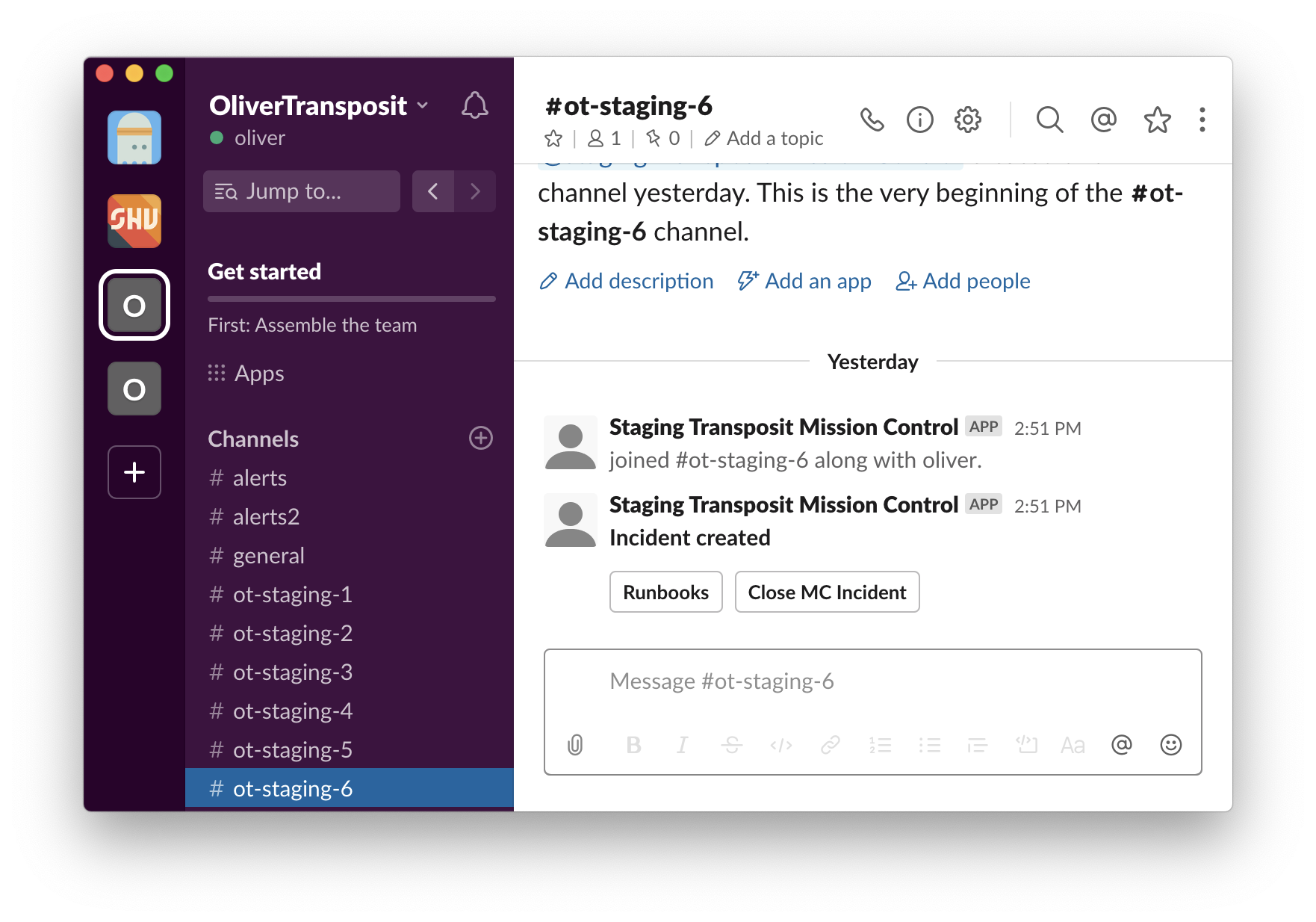Start a numbered list
This screenshot has width=1316, height=922.
click(881, 745)
